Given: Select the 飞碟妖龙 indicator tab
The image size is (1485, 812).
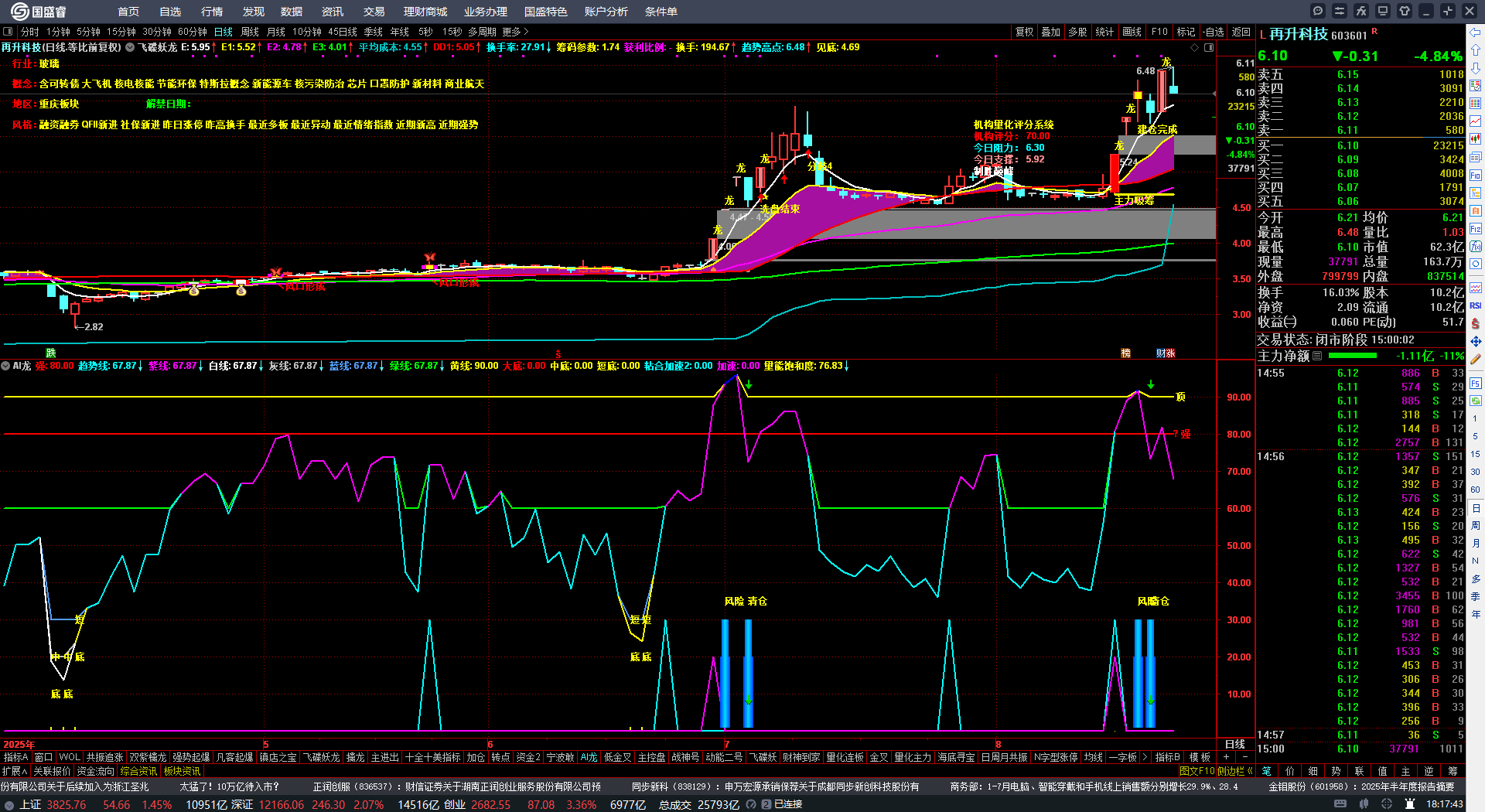Looking at the screenshot, I should point(321,757).
